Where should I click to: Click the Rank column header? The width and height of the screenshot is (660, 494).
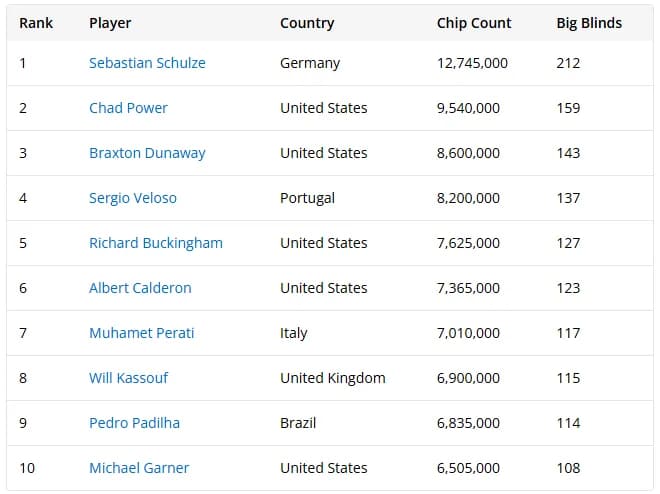coord(36,23)
